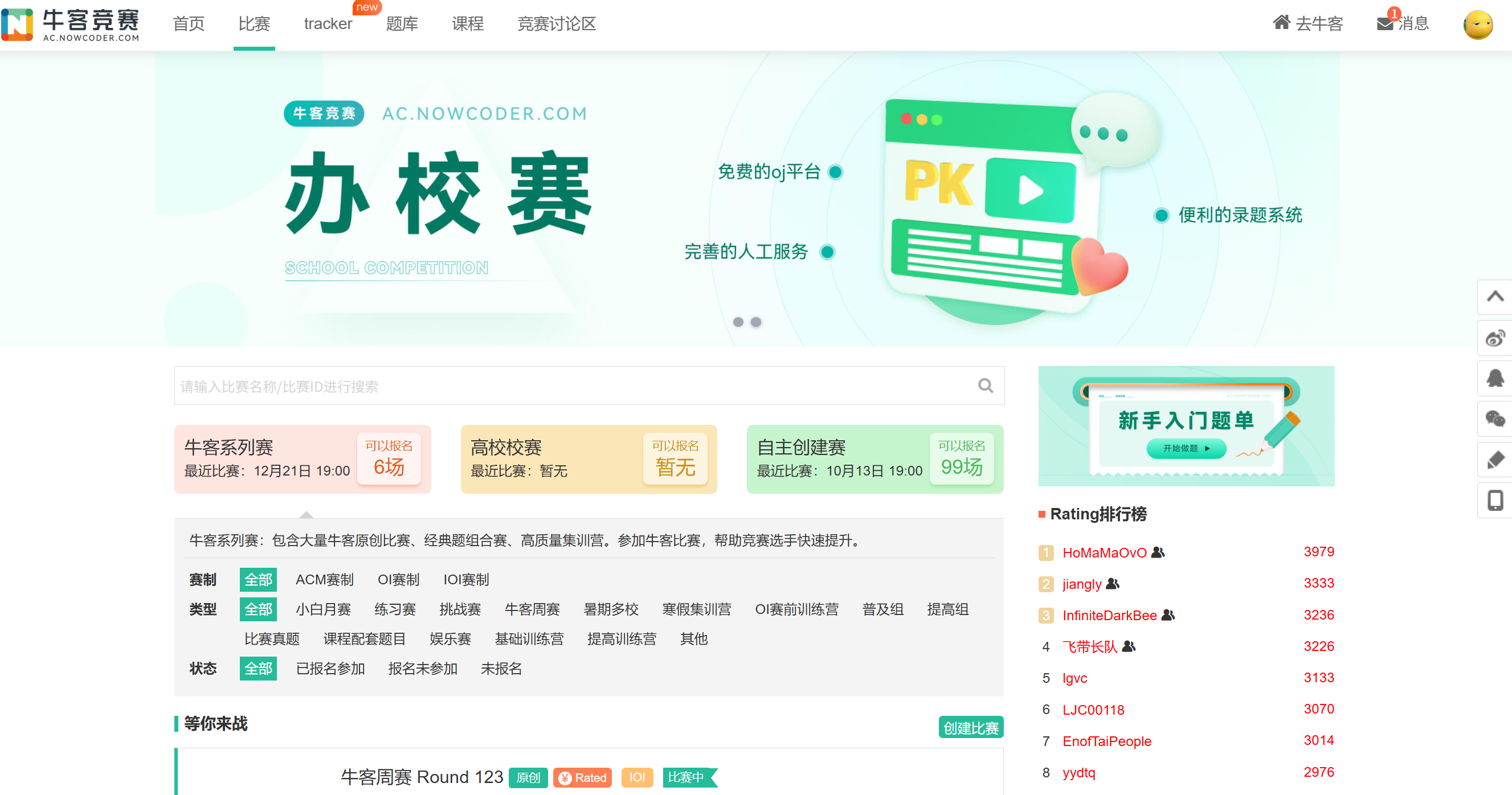Click the feedback pencil sidebar icon
1512x795 pixels.
coord(1494,460)
